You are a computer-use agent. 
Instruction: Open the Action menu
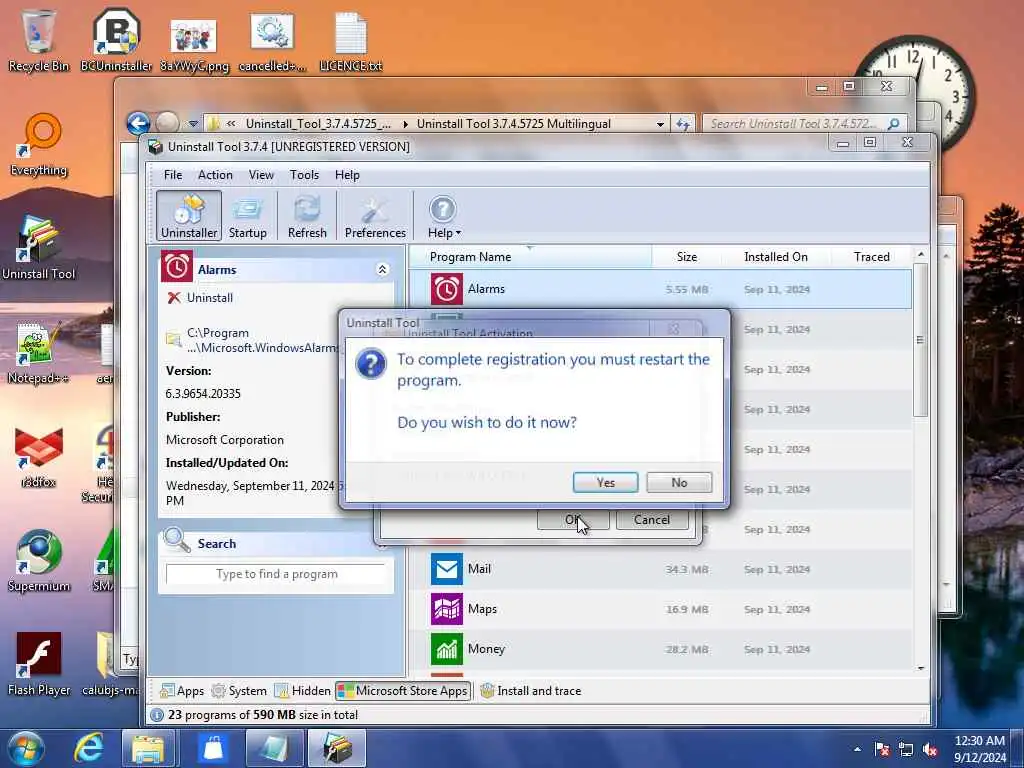pos(215,175)
